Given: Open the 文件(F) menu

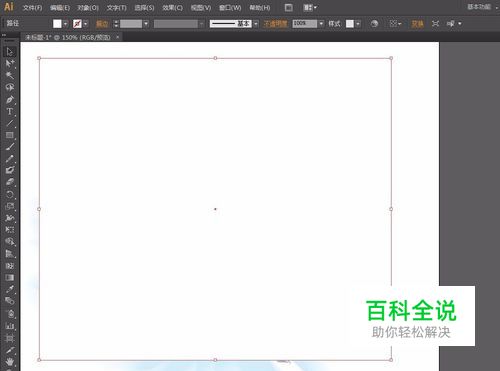Looking at the screenshot, I should click(32, 8).
